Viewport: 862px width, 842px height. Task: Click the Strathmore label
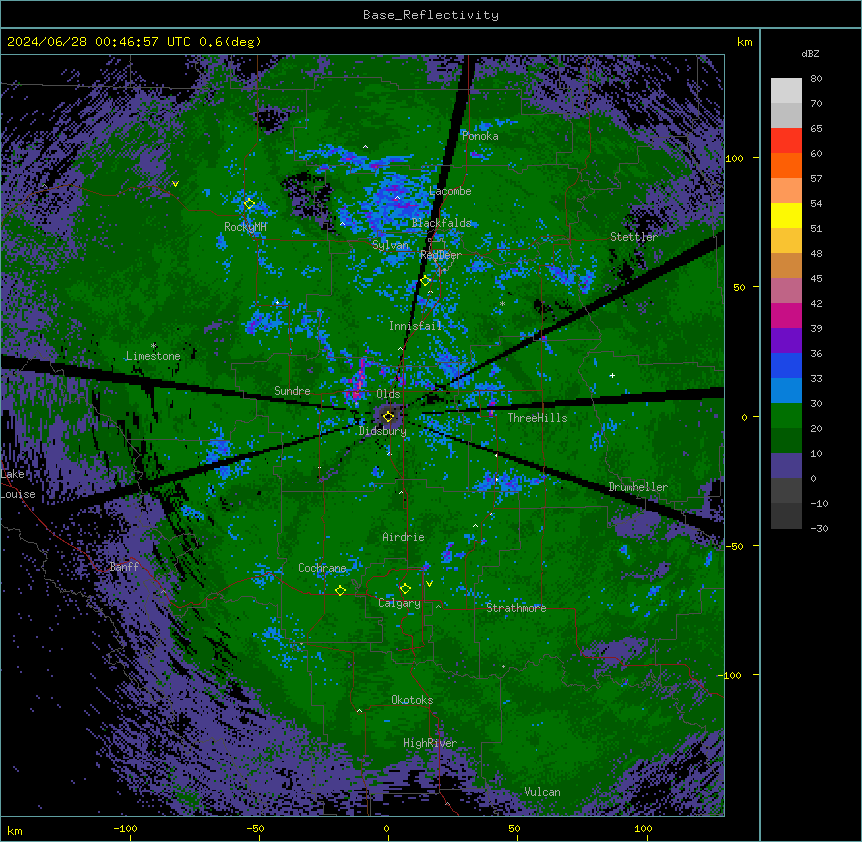click(516, 608)
